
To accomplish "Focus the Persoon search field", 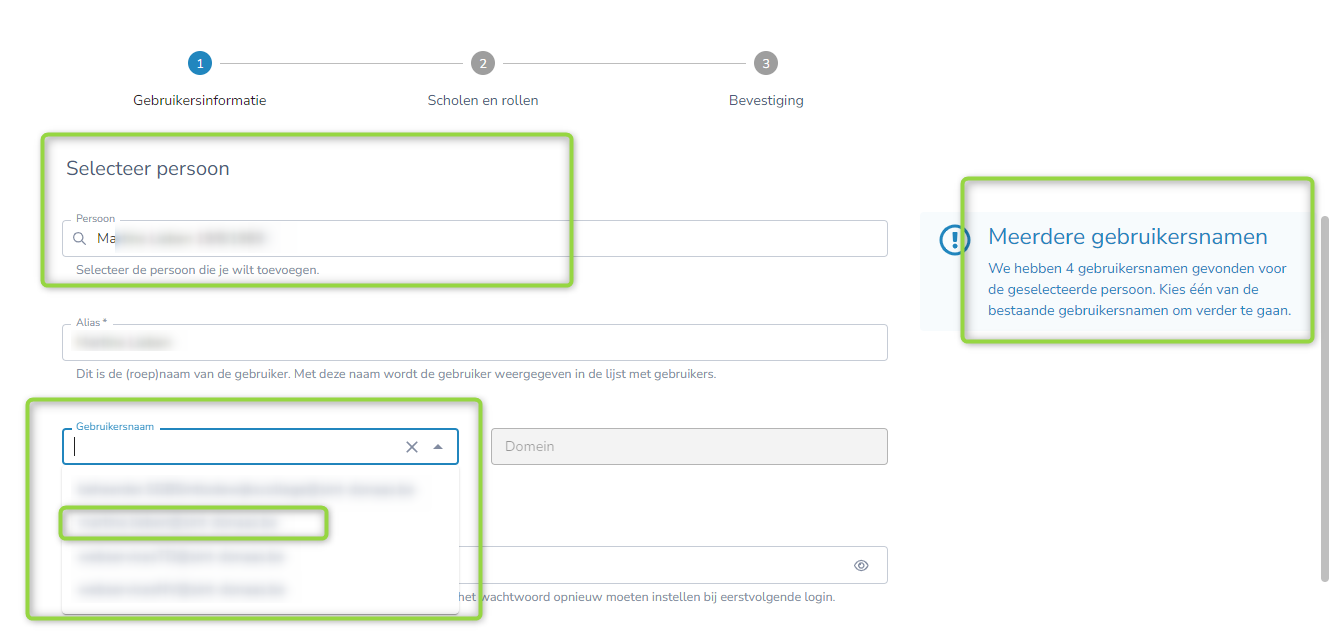I will point(480,239).
